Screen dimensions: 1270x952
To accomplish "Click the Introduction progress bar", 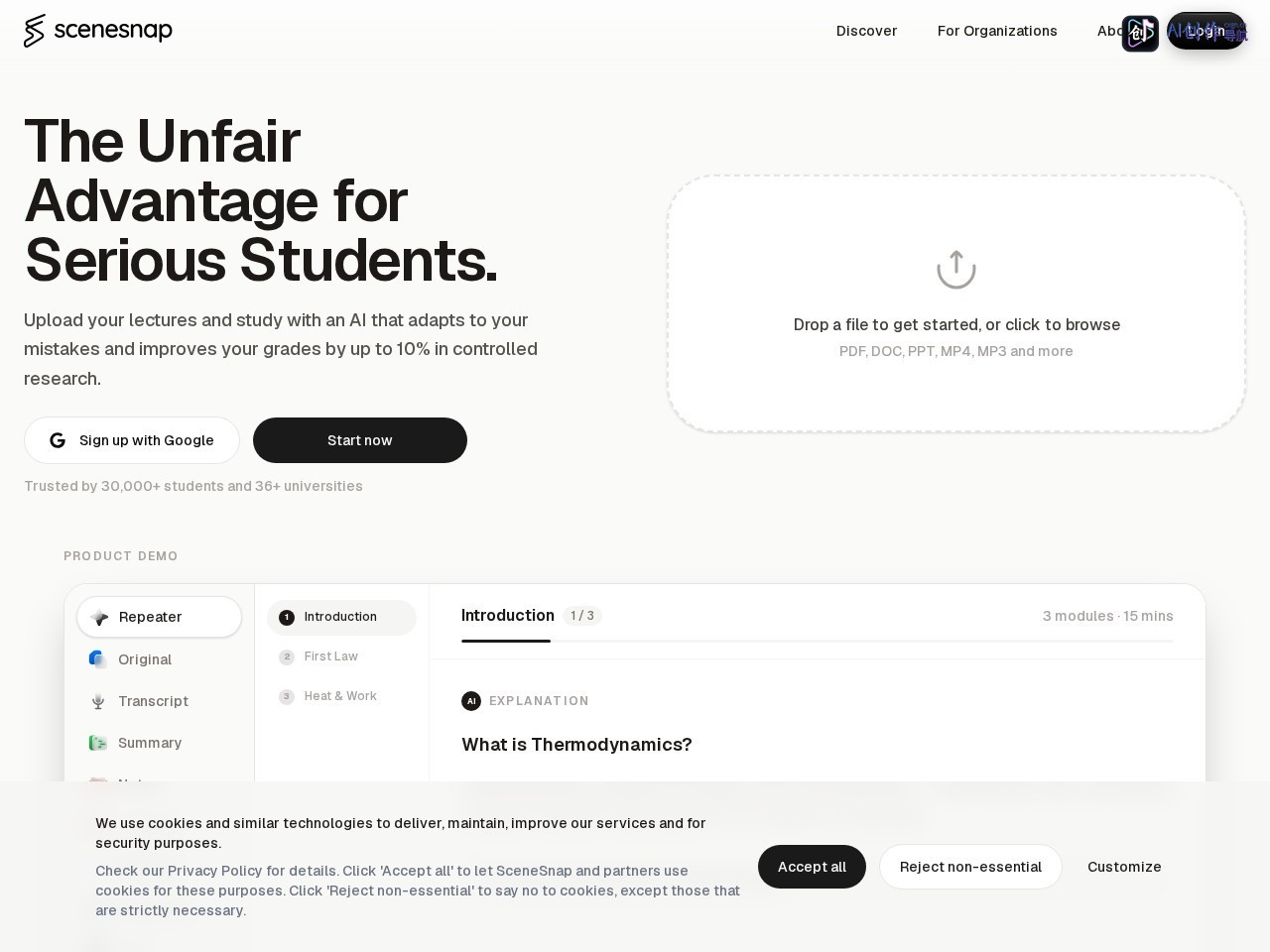I will point(818,642).
